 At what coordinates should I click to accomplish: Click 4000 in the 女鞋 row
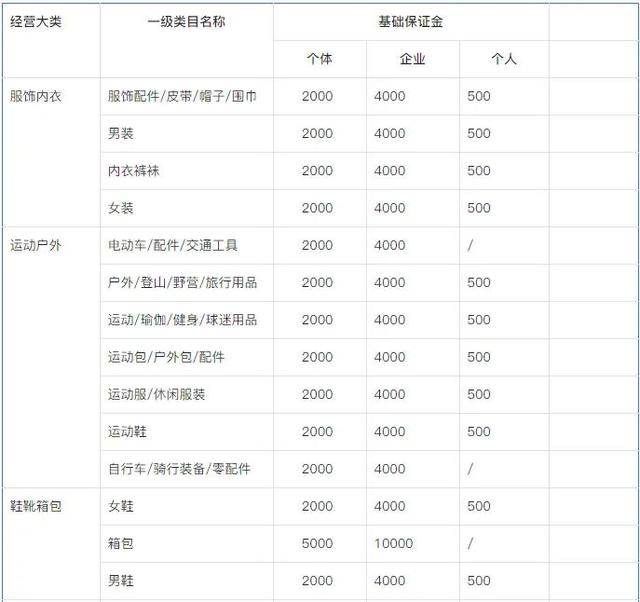coord(389,506)
